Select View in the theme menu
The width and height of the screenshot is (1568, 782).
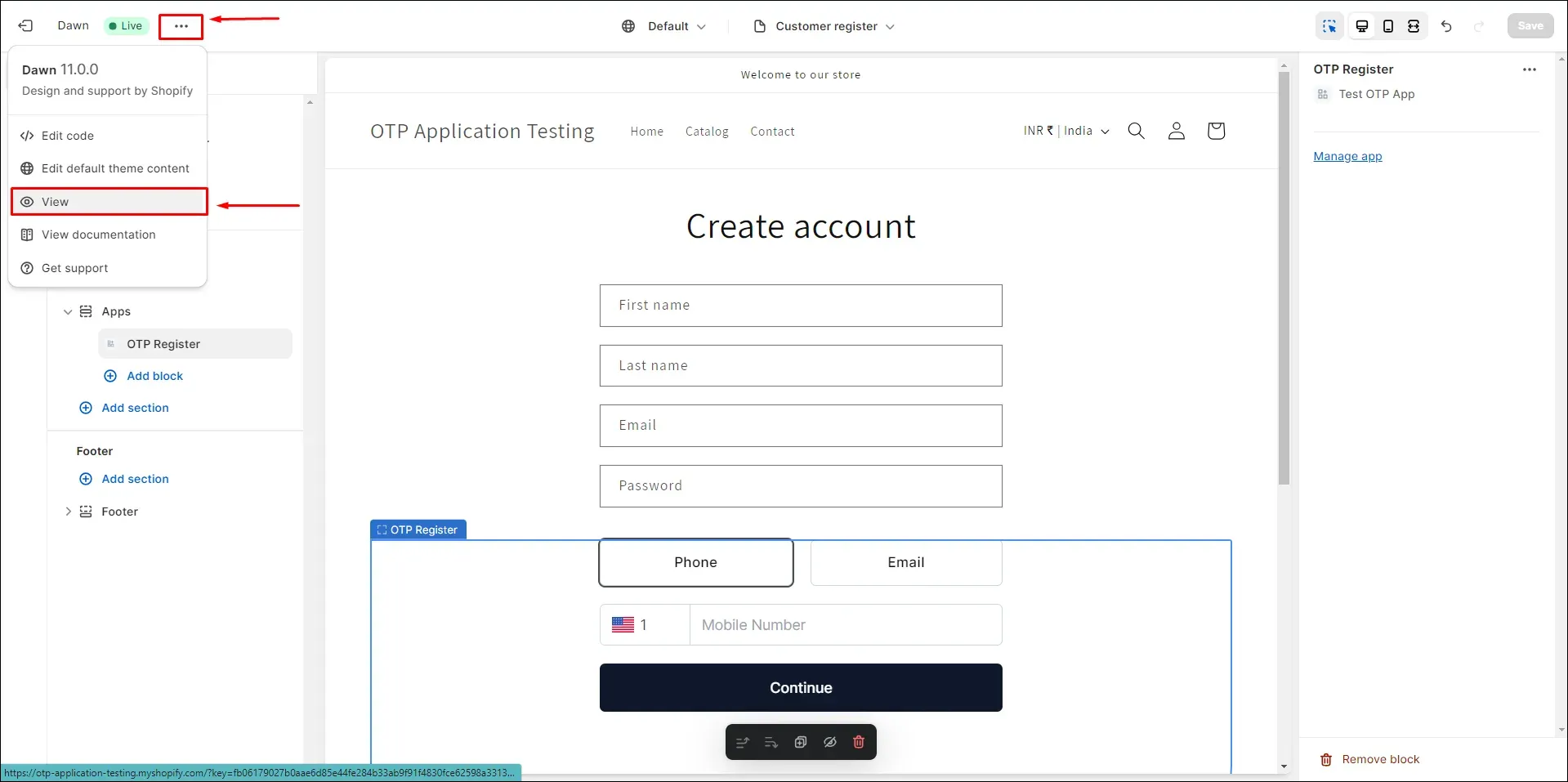[107, 202]
